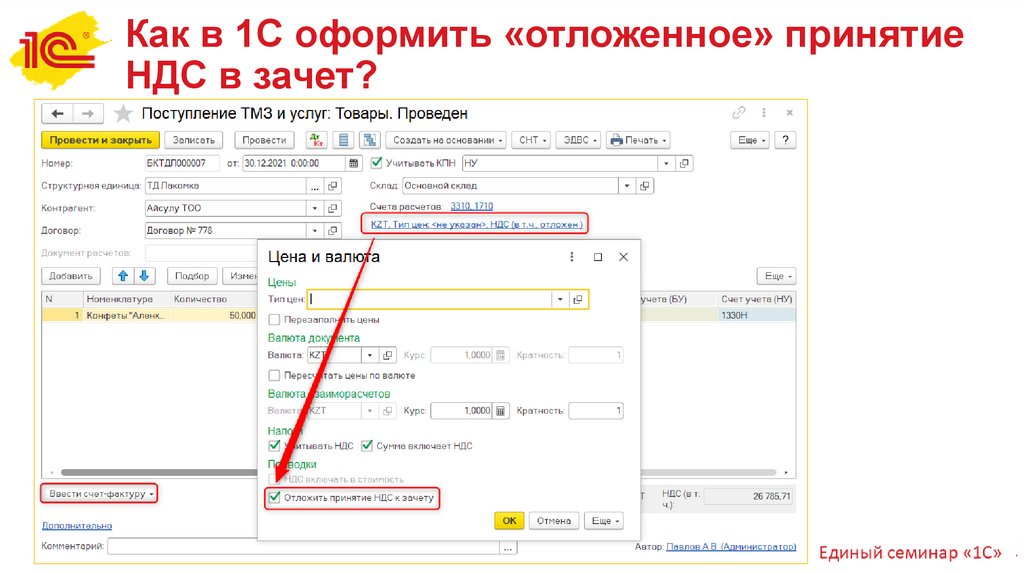Click the Провести button
Viewport: 1024px width, 574px height.
(264, 140)
